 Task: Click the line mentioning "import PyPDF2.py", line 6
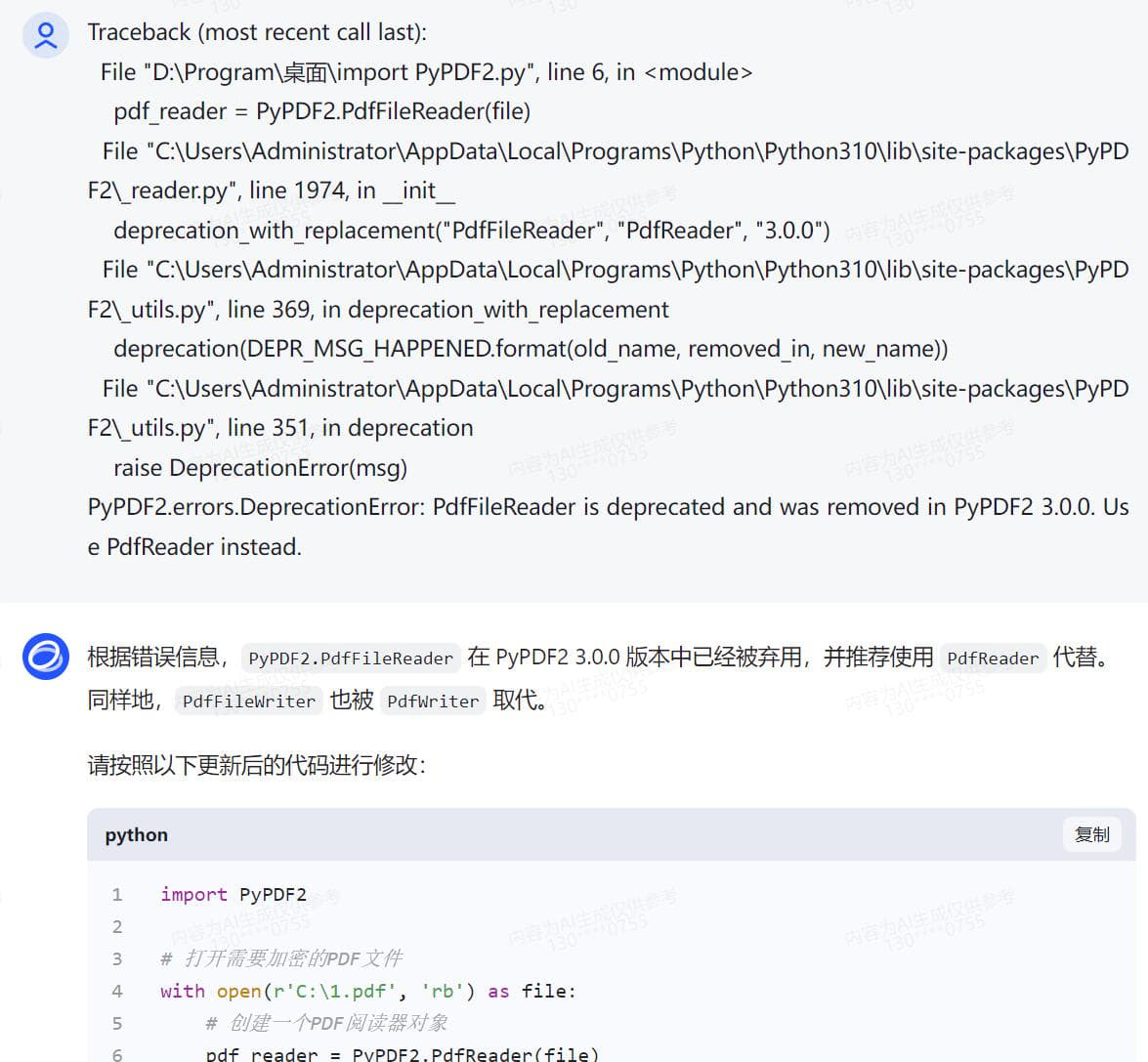click(x=426, y=71)
